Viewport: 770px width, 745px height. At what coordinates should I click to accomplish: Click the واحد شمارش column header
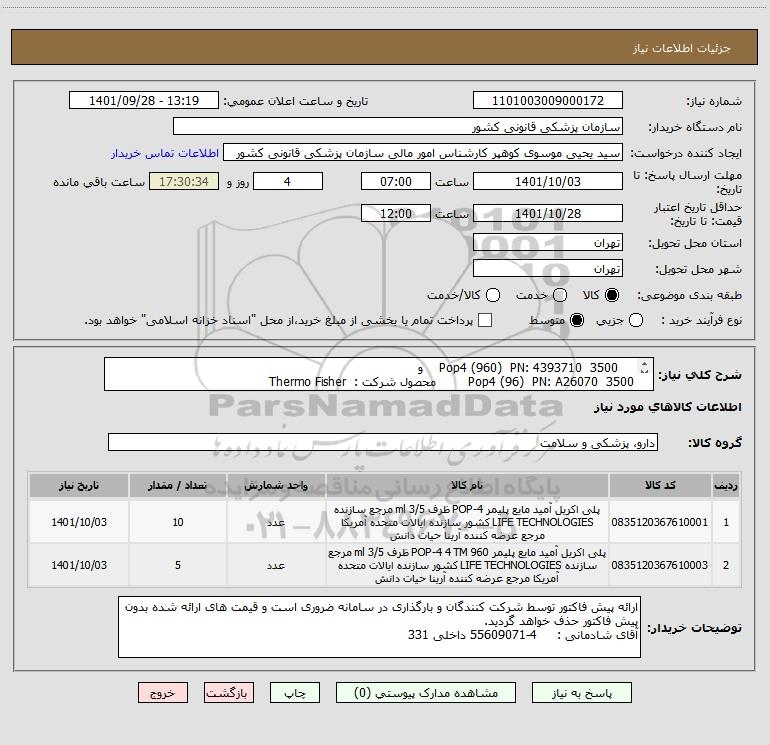pos(276,486)
